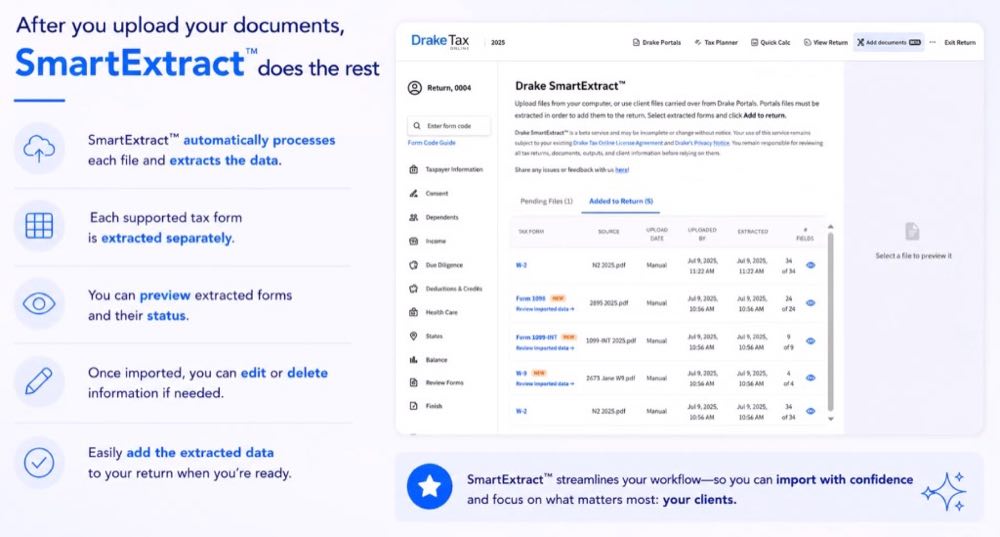
Task: Select source file 1099-INT 2025.pdf
Action: pos(610,341)
